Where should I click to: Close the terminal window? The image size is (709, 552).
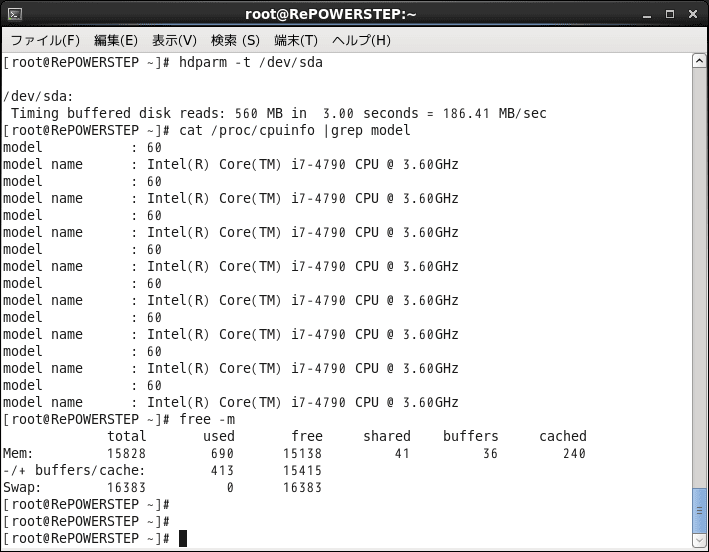tap(693, 14)
